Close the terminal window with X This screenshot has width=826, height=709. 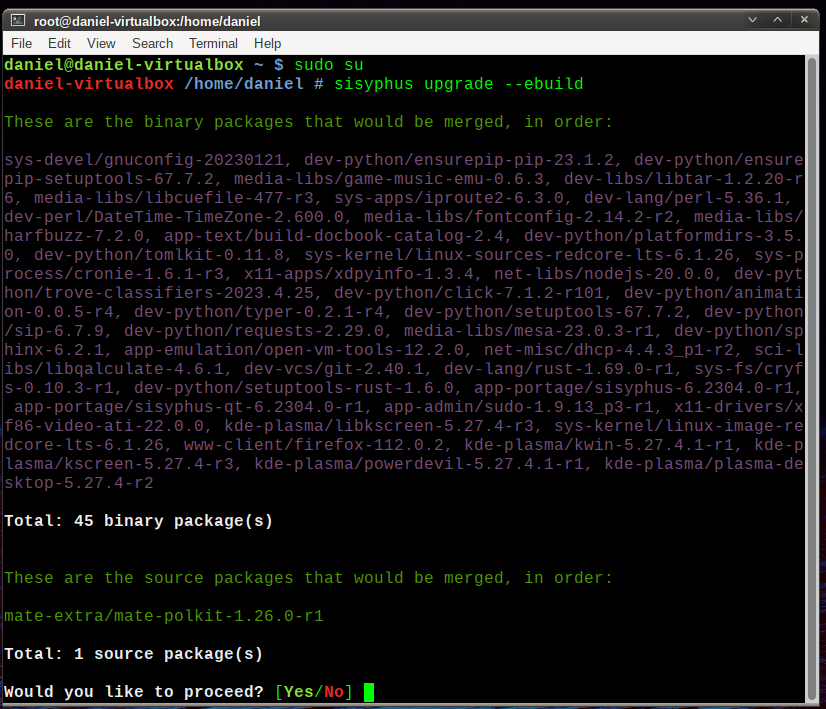click(x=804, y=20)
